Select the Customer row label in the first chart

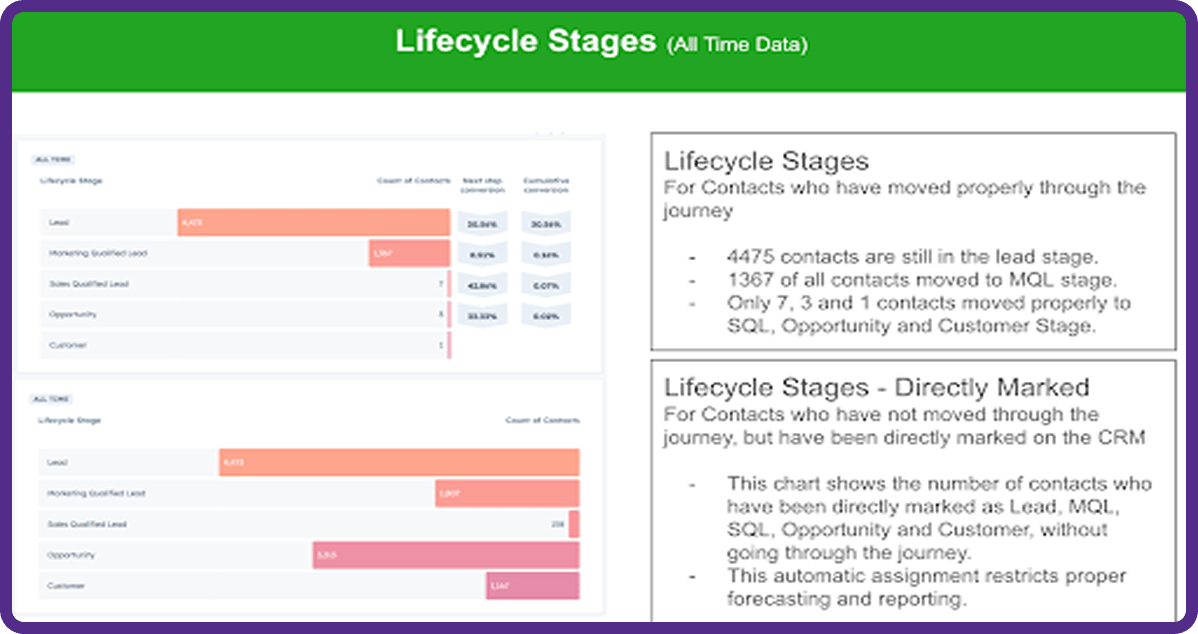[x=67, y=345]
